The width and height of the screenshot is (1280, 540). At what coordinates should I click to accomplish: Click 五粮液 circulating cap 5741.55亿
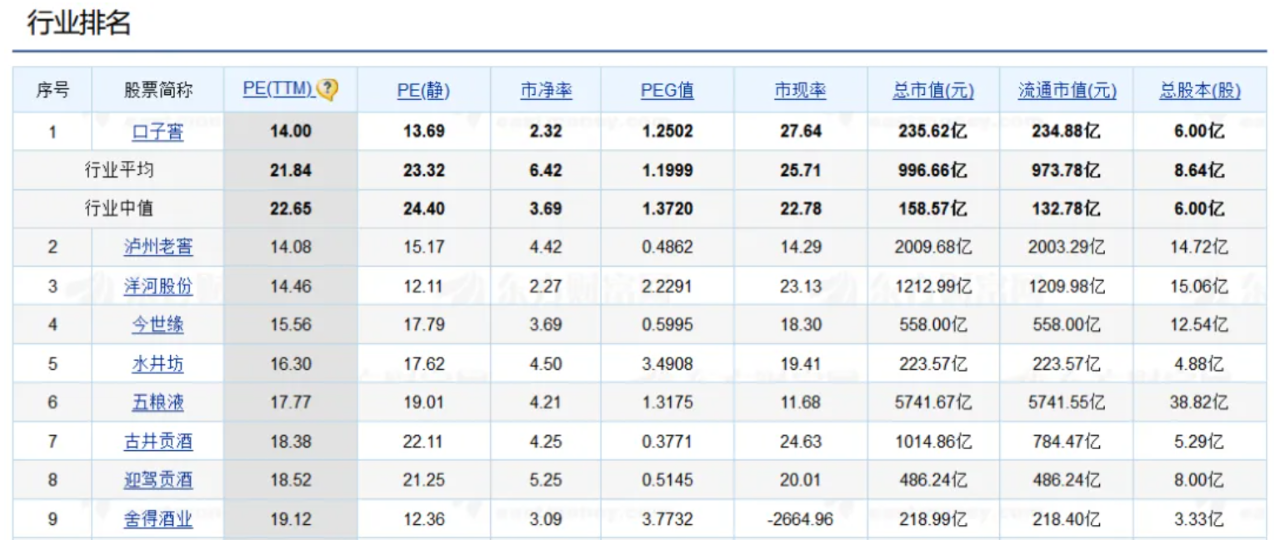[x=1067, y=402]
